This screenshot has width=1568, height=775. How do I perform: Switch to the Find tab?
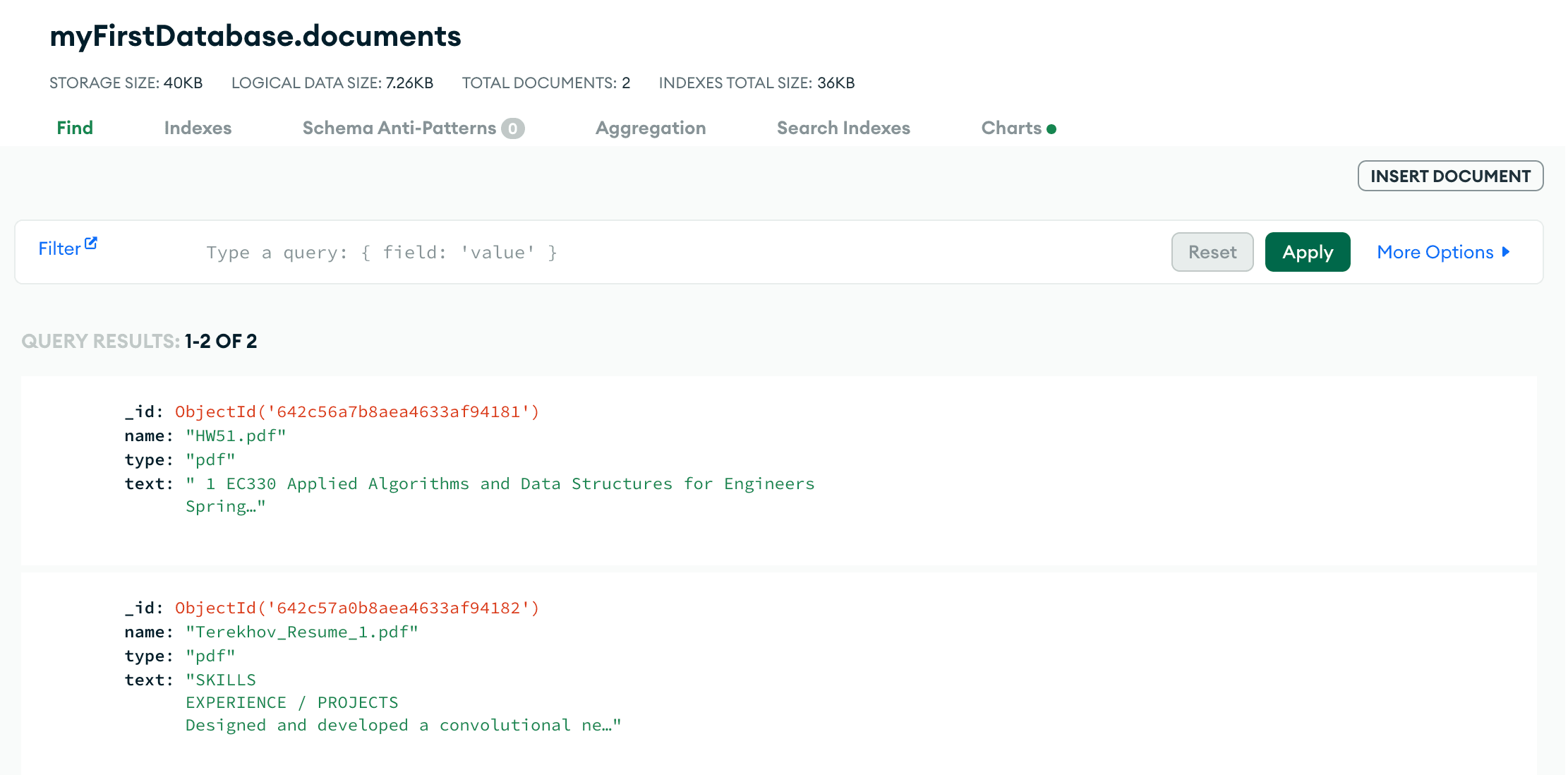point(75,128)
